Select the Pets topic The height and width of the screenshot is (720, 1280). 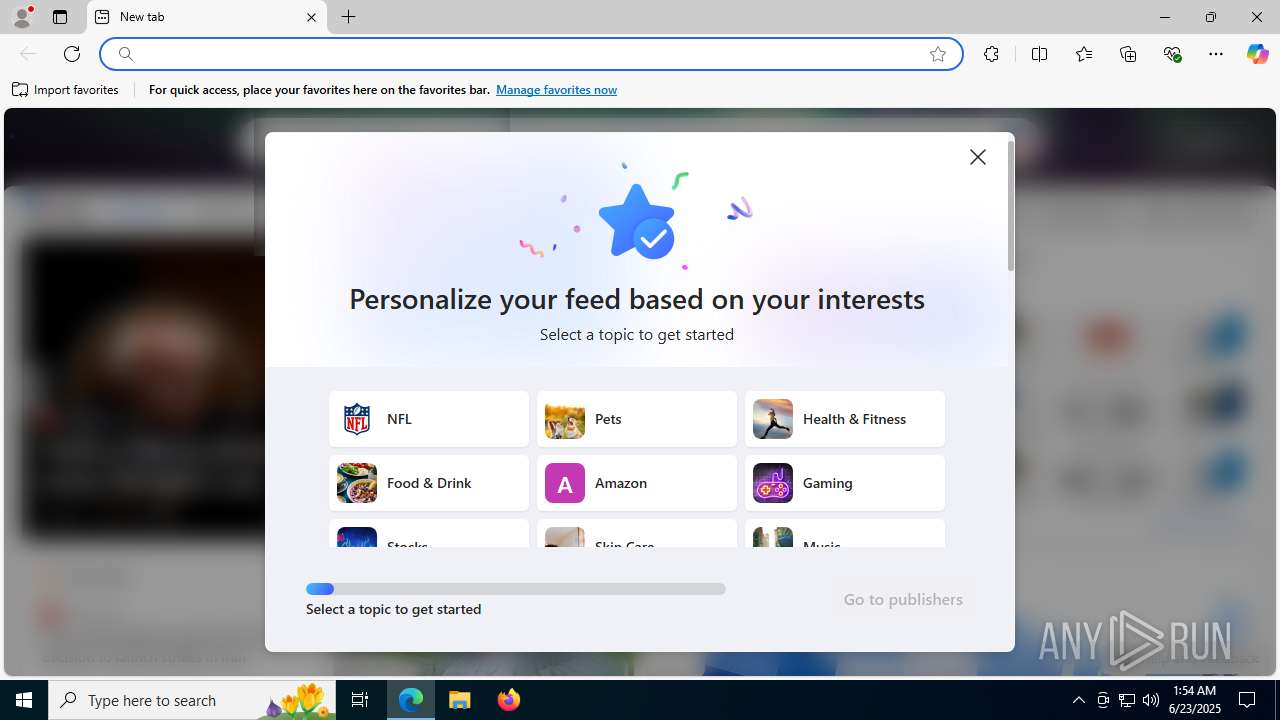[x=637, y=419]
